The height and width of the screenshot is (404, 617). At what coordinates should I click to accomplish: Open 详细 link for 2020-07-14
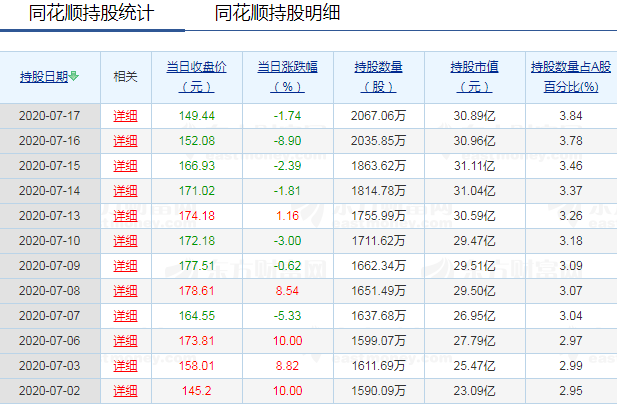click(x=125, y=191)
